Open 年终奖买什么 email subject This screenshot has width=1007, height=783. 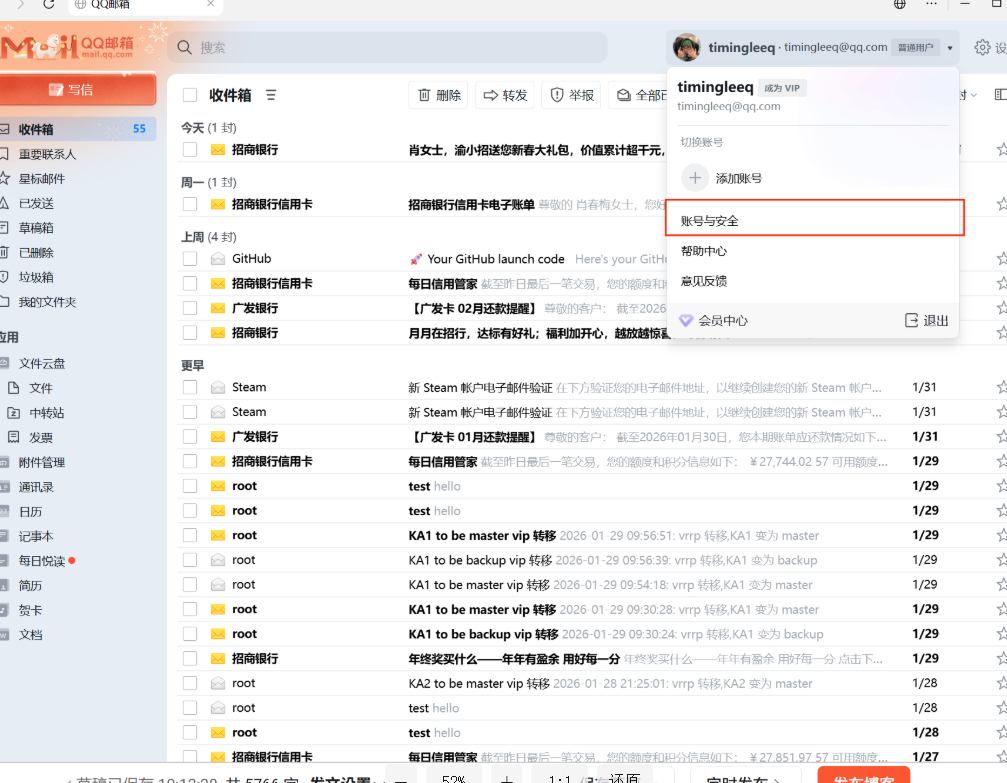514,658
